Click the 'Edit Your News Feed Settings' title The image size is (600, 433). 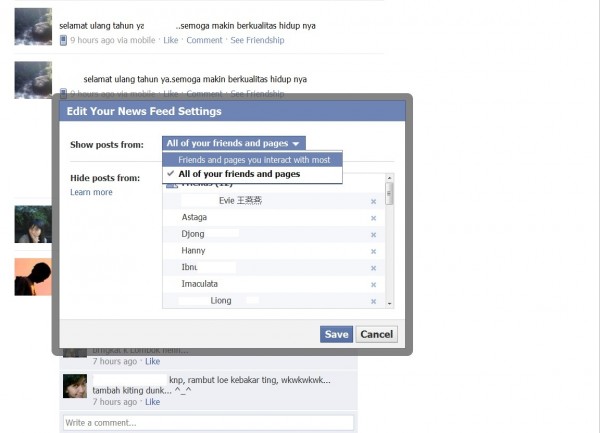pos(144,111)
